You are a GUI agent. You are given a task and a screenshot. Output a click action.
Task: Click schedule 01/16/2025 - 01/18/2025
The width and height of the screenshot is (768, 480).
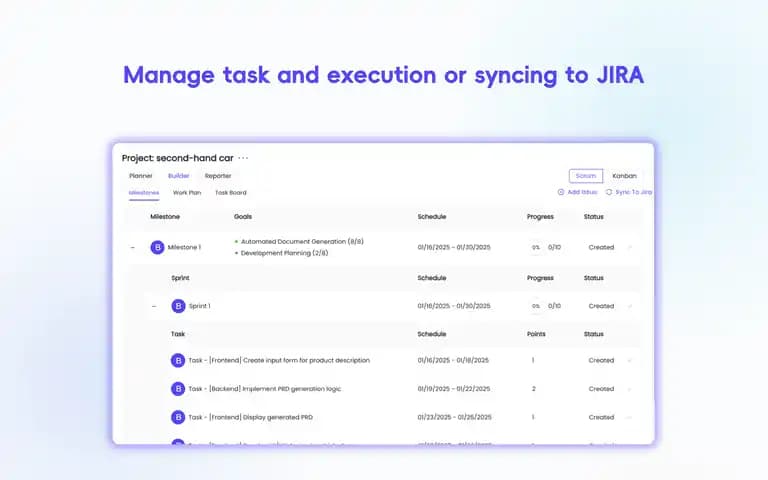point(453,360)
